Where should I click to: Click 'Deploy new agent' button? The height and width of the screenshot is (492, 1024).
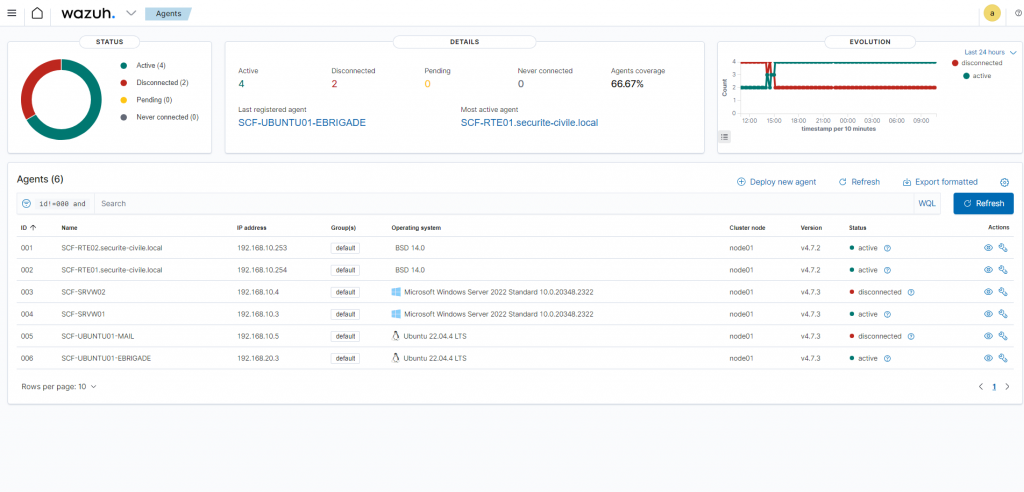tap(776, 182)
